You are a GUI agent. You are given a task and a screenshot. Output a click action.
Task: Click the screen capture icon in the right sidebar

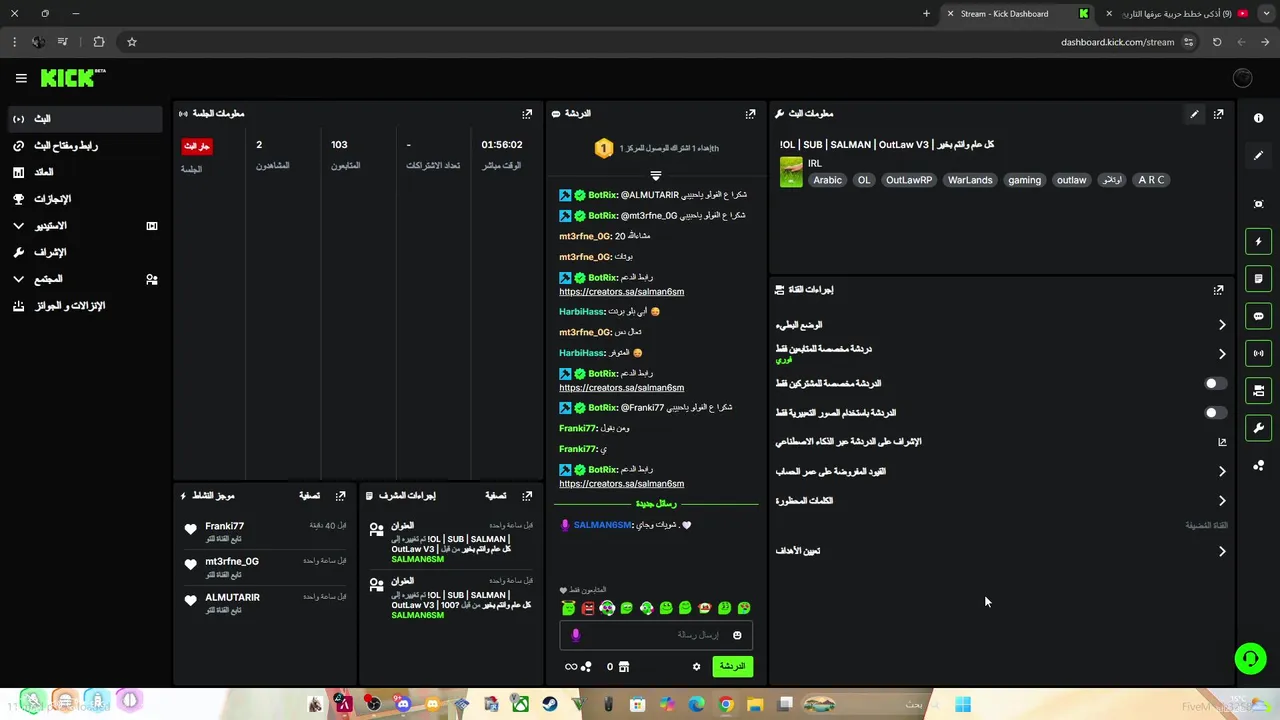pos(1258,204)
